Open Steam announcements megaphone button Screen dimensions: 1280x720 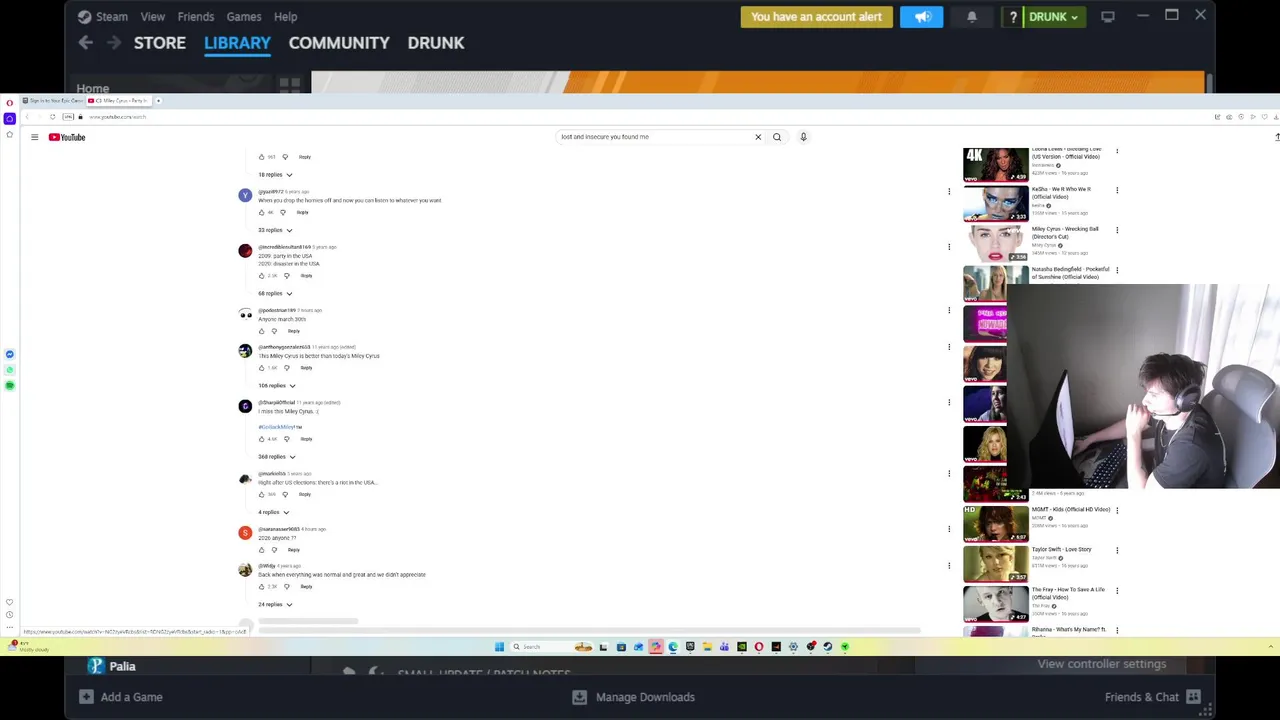[x=921, y=17]
